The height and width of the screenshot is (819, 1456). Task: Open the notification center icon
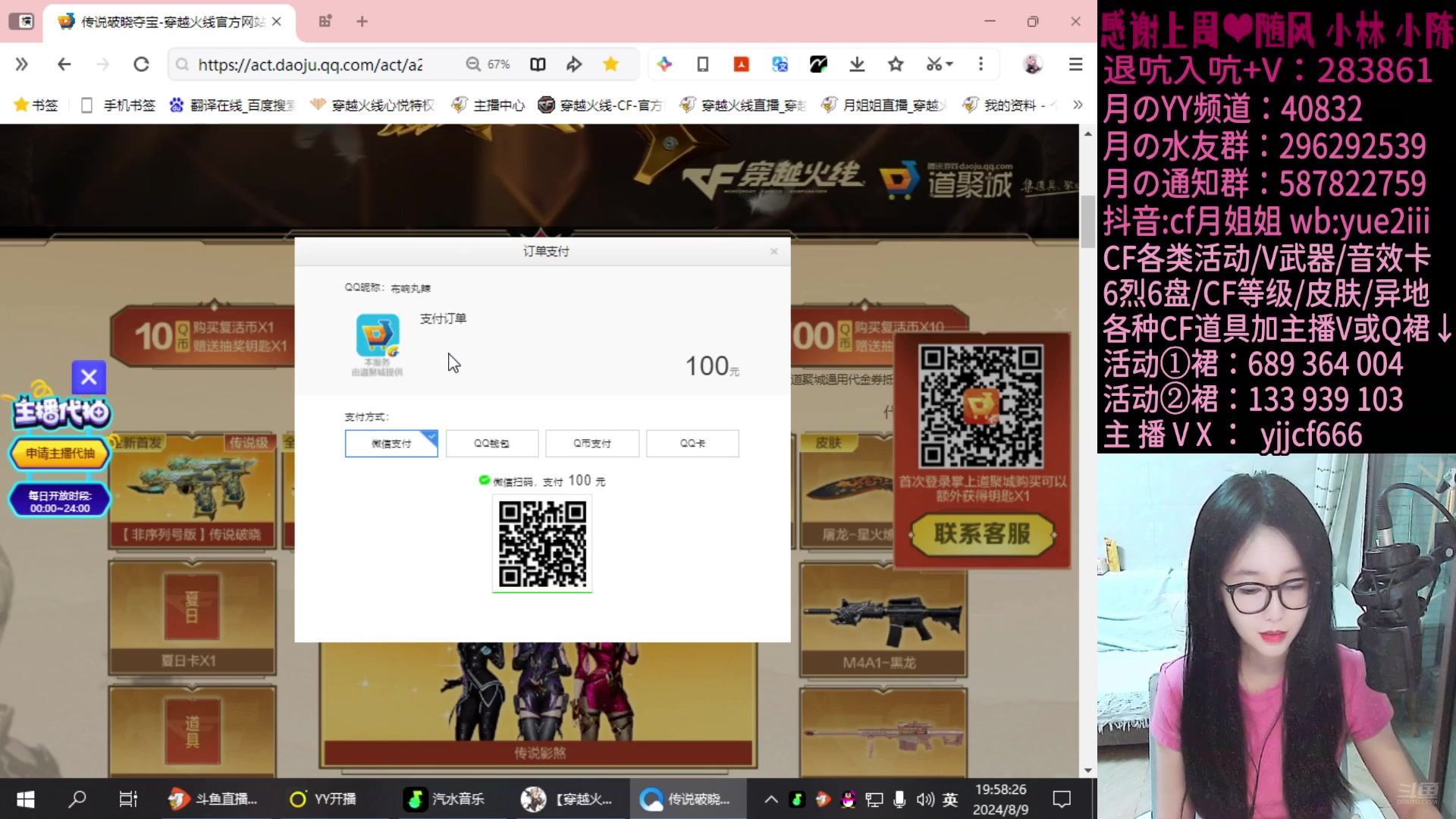coord(1062,799)
